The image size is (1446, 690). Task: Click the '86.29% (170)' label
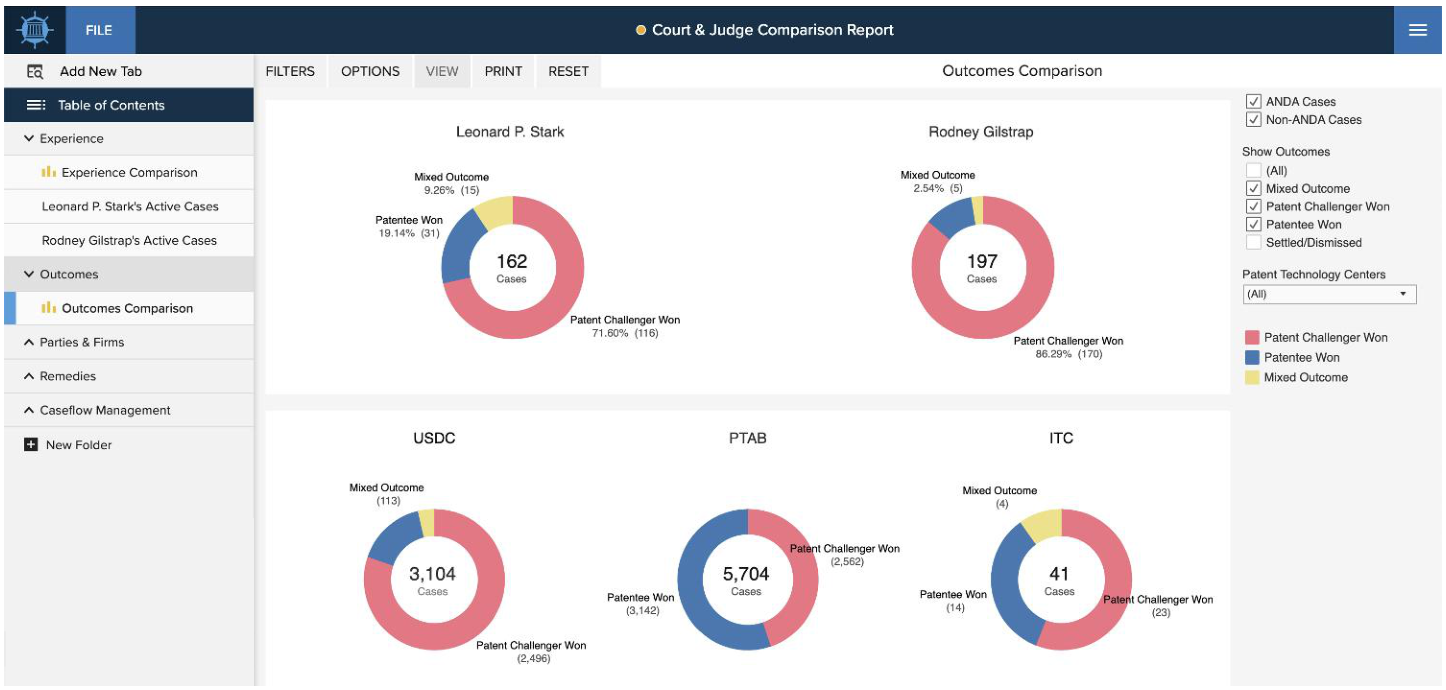pos(1069,354)
